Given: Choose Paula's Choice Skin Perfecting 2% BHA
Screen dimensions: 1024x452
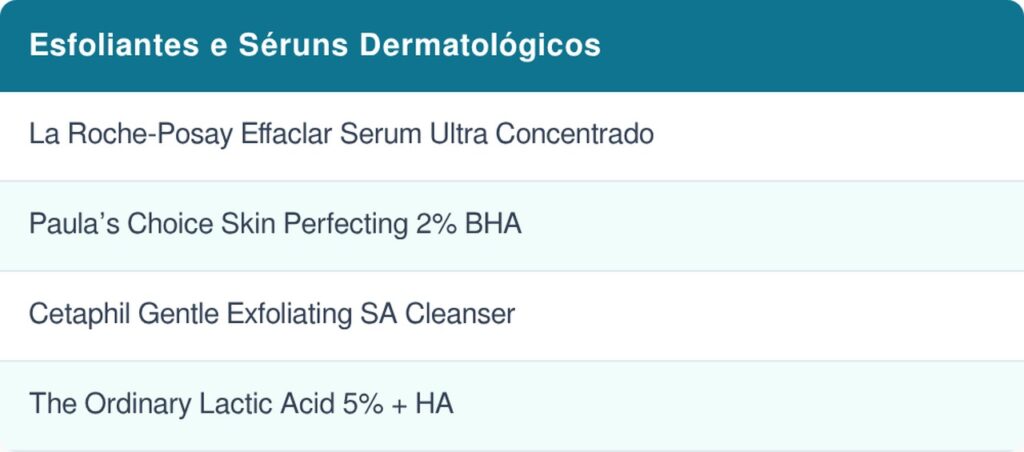Looking at the screenshot, I should pyautogui.click(x=512, y=226).
